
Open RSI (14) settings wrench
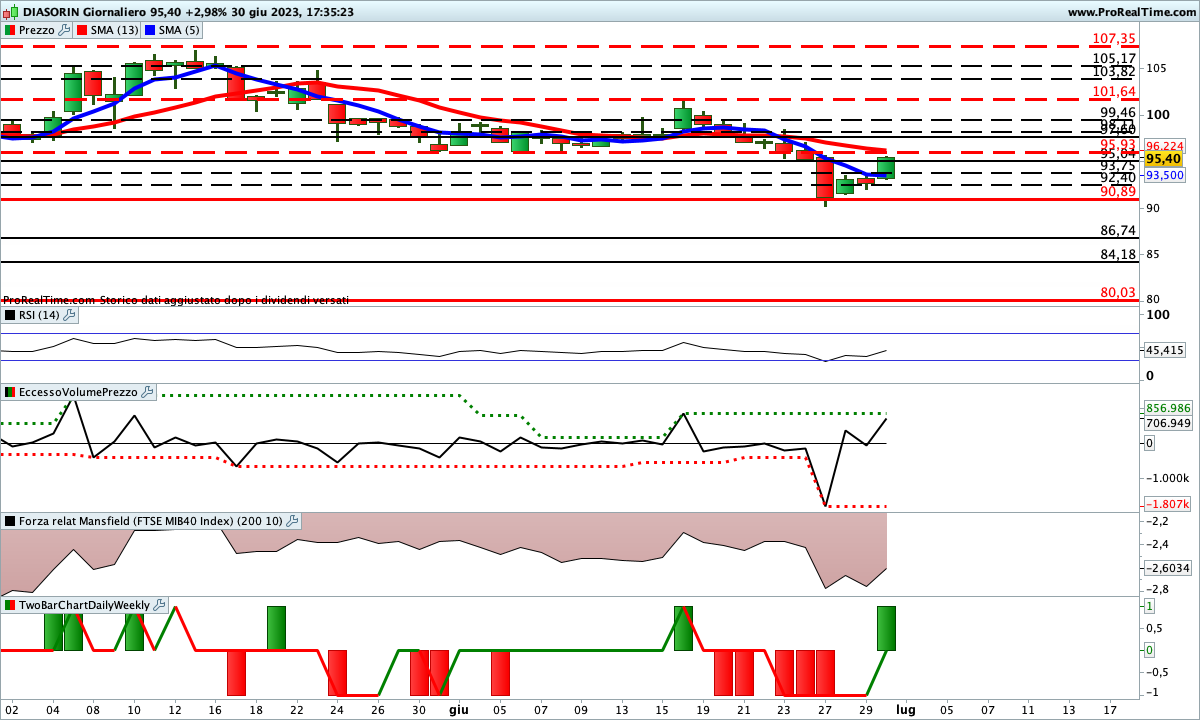(69, 315)
